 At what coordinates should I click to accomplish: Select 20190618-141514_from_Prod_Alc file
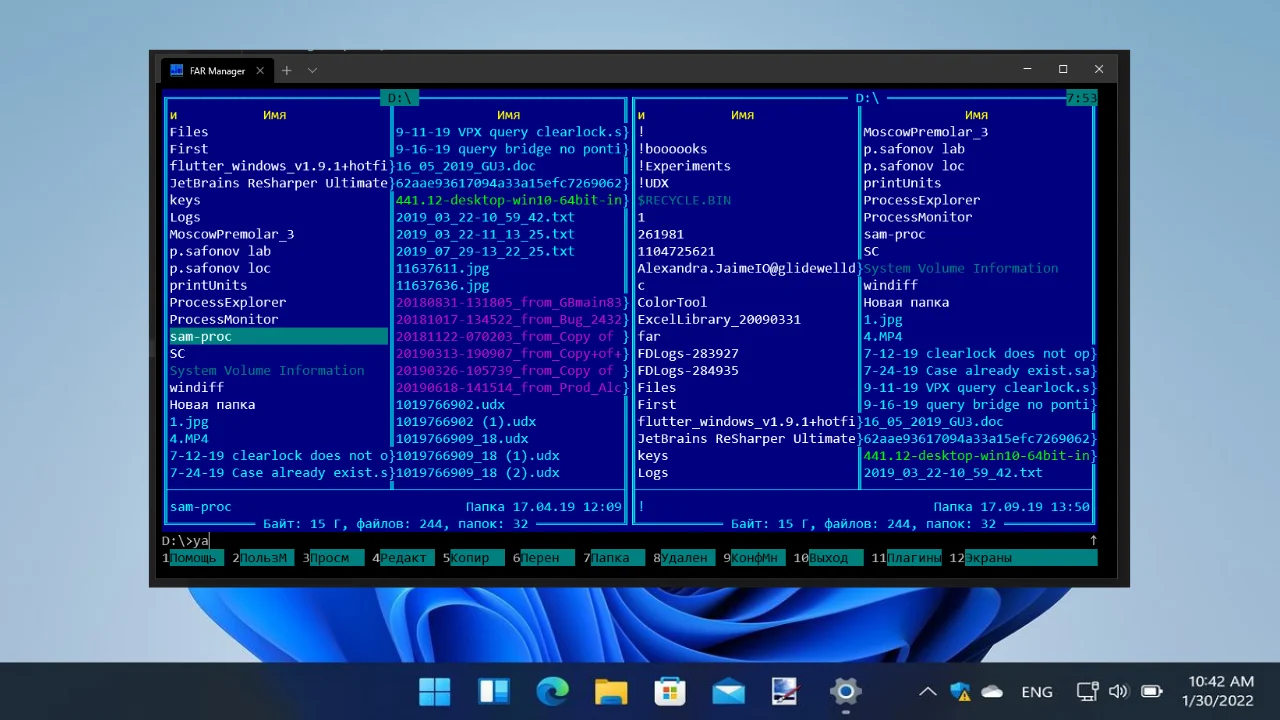(509, 387)
